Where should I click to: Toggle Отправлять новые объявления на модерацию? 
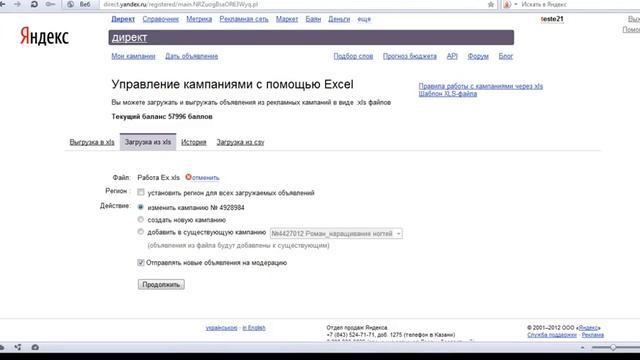click(141, 262)
